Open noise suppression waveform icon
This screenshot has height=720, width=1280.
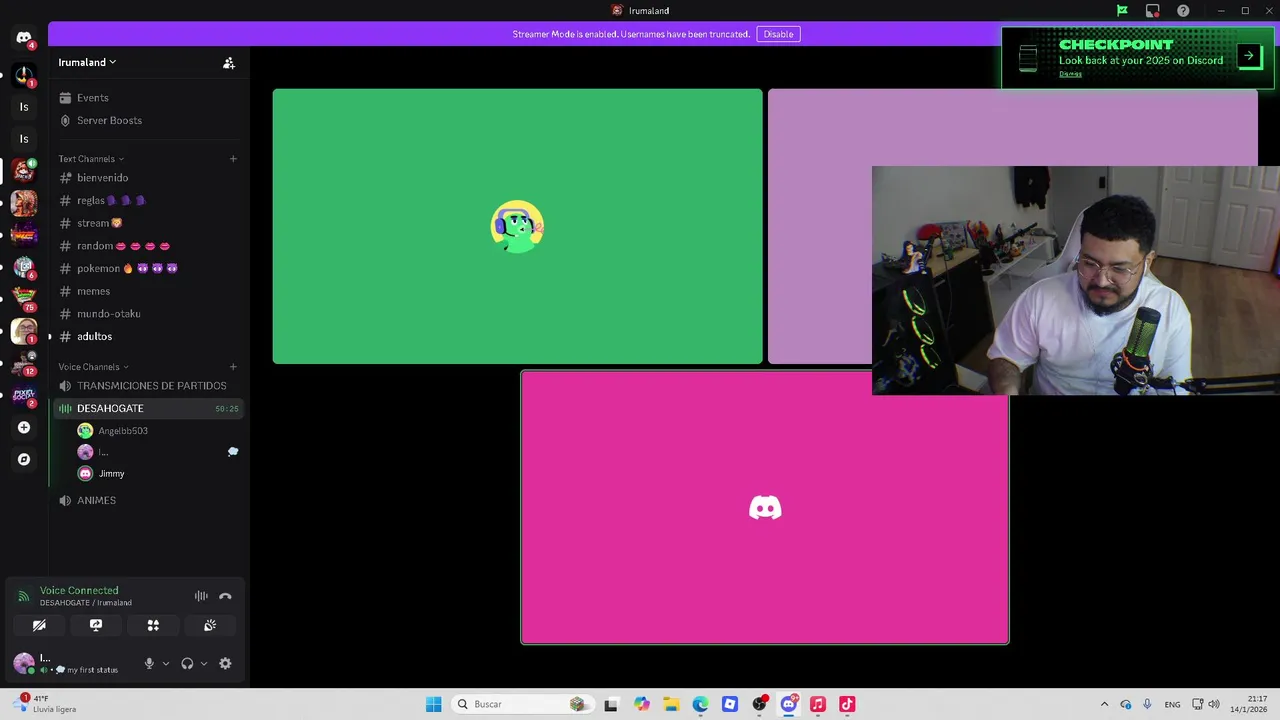[x=201, y=596]
